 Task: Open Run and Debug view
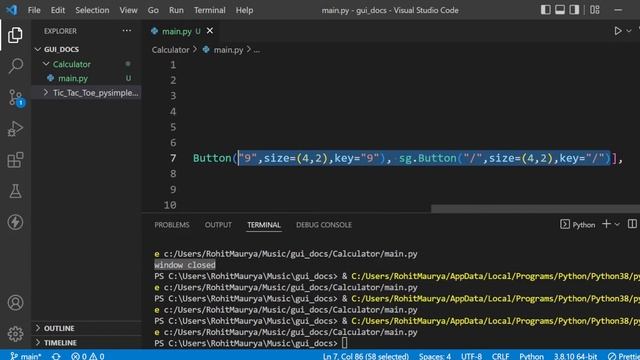click(15, 129)
